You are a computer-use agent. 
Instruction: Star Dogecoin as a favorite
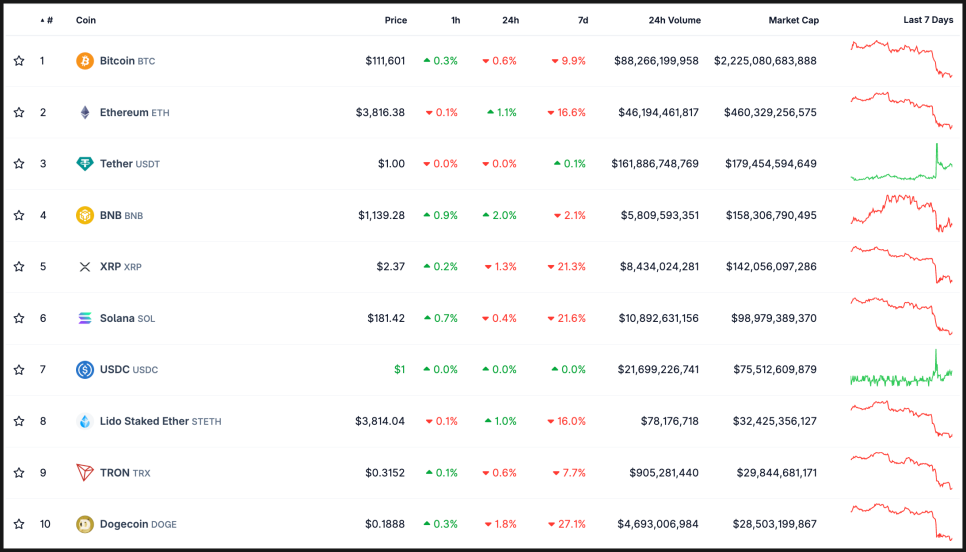[19, 524]
